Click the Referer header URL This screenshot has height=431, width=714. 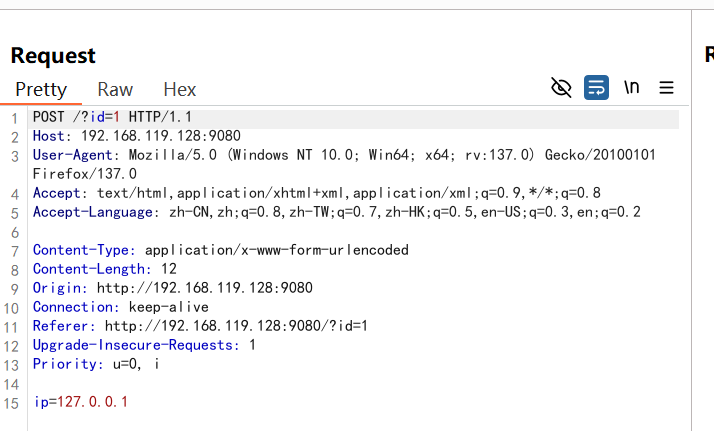(x=236, y=326)
